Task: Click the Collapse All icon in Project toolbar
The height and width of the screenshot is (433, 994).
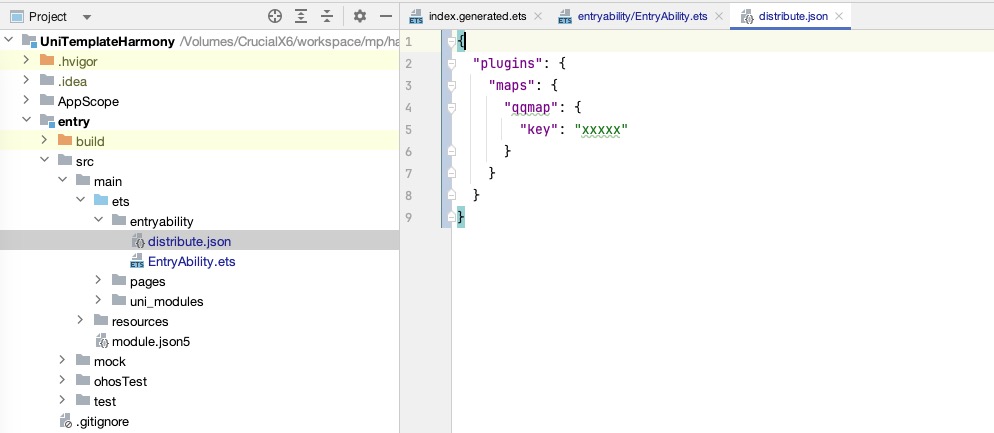Action: tap(326, 17)
